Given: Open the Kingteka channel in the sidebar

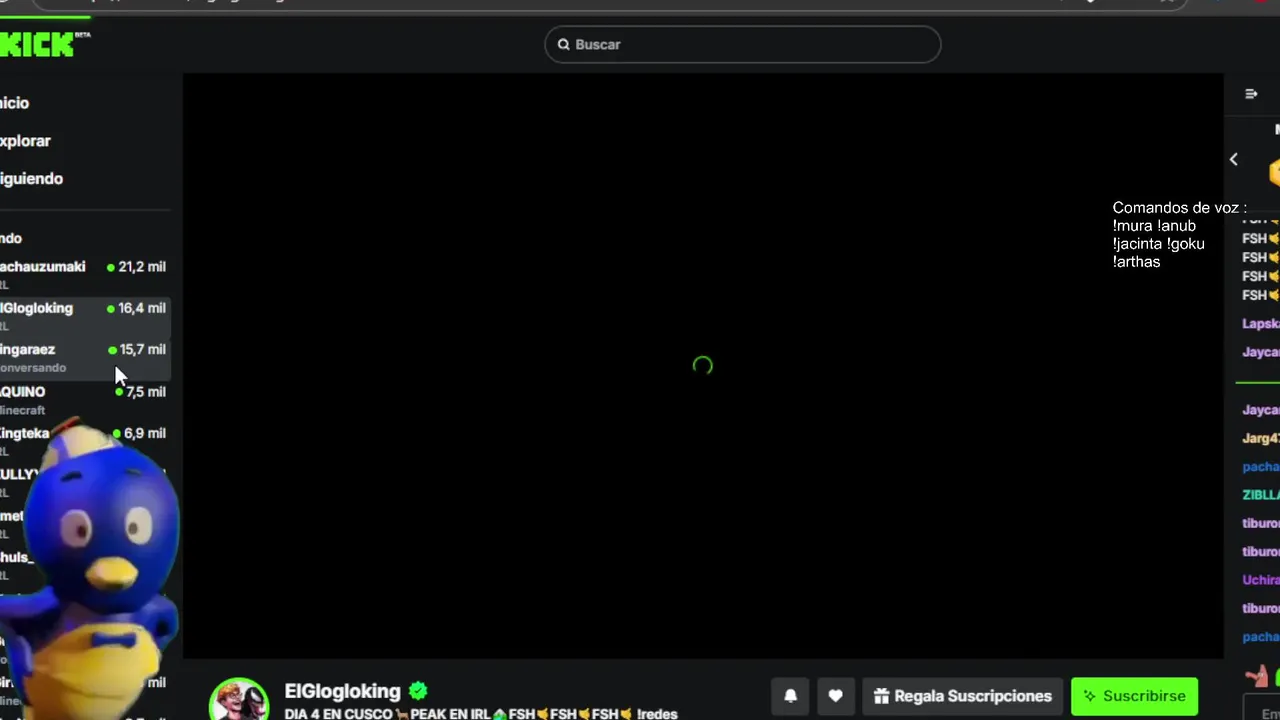Looking at the screenshot, I should tap(84, 440).
